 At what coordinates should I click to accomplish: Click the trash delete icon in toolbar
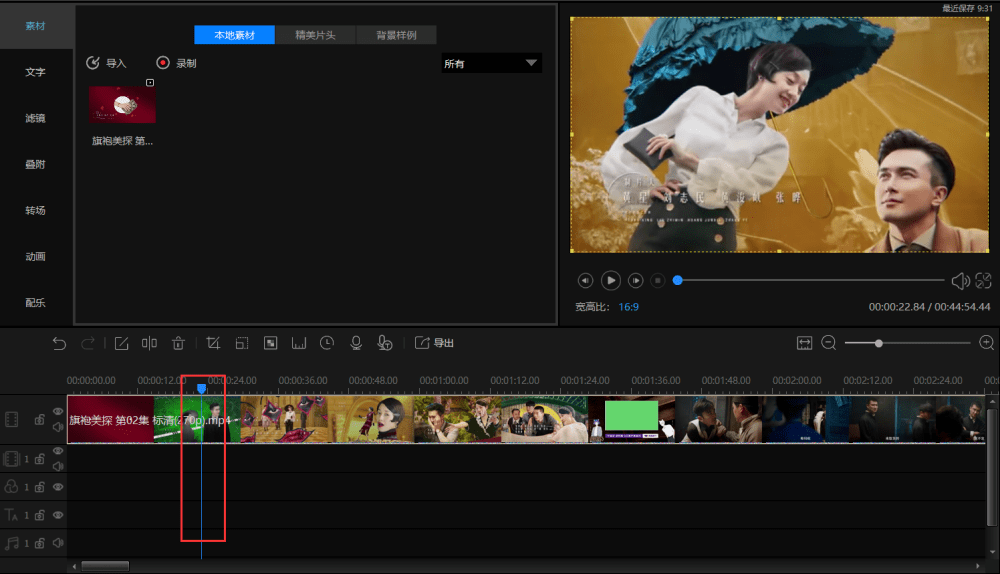178,343
